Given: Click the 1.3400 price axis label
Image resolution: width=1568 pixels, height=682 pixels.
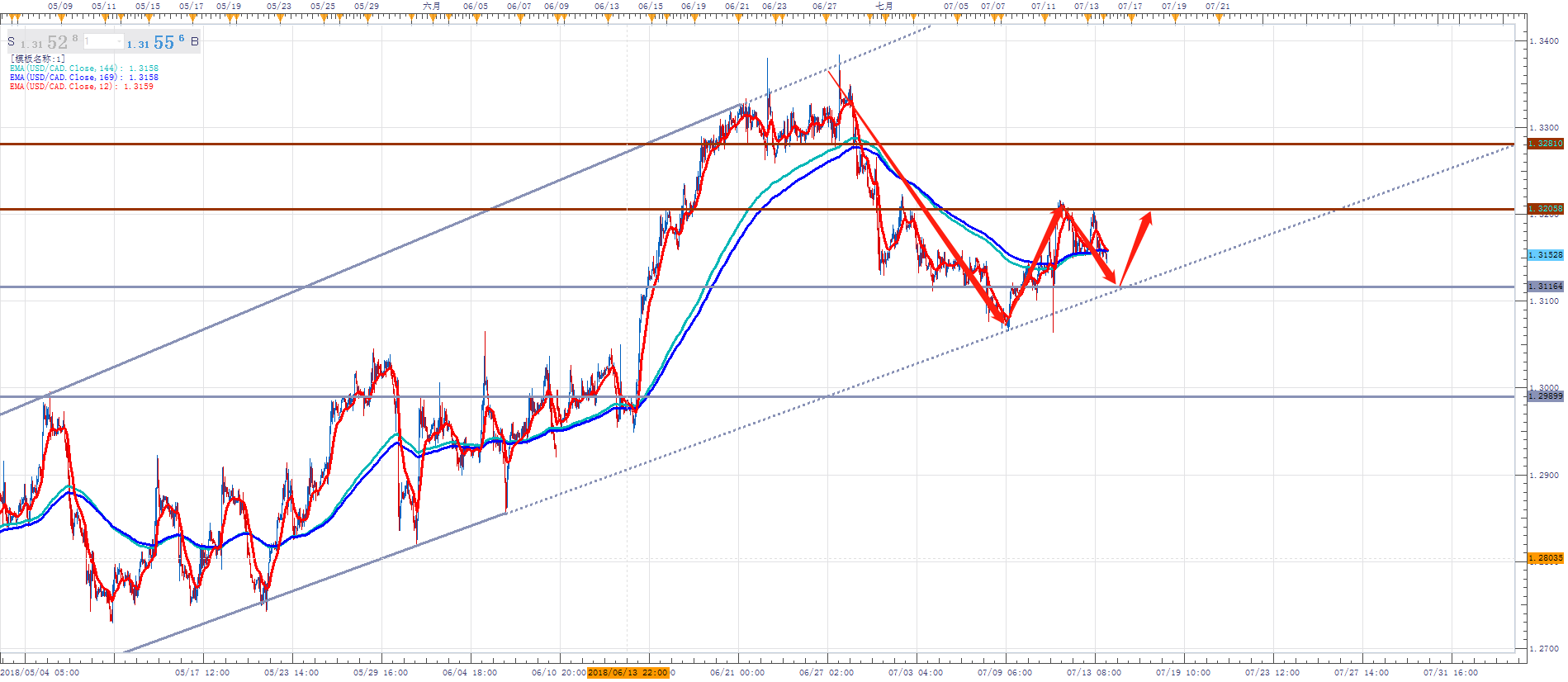Looking at the screenshot, I should [x=1544, y=40].
